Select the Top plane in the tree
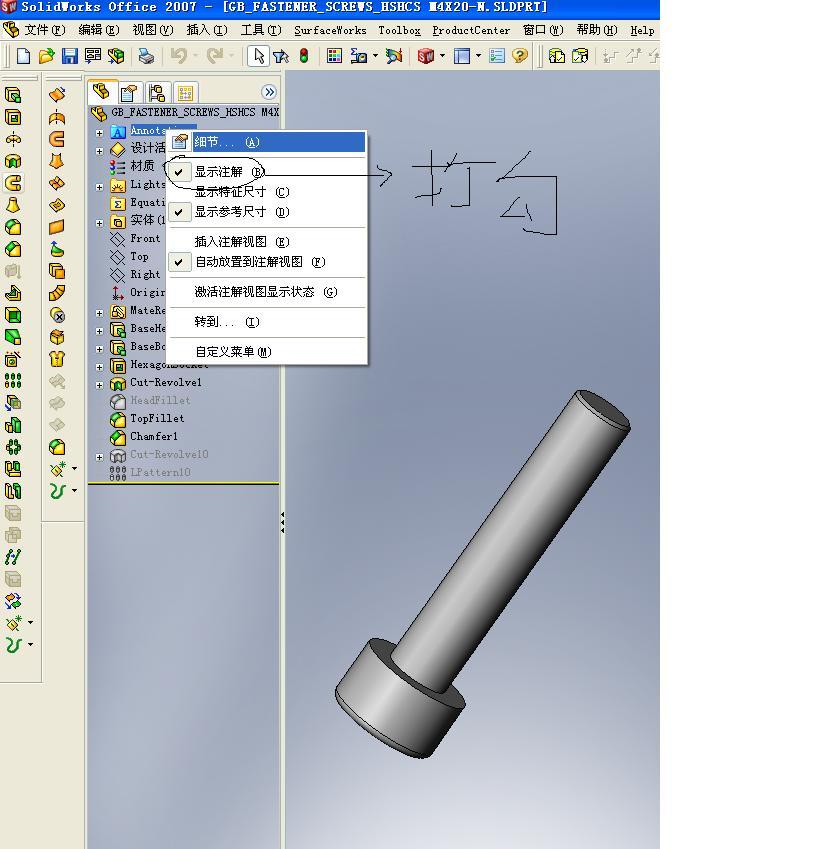This screenshot has width=840, height=849. coord(139,256)
